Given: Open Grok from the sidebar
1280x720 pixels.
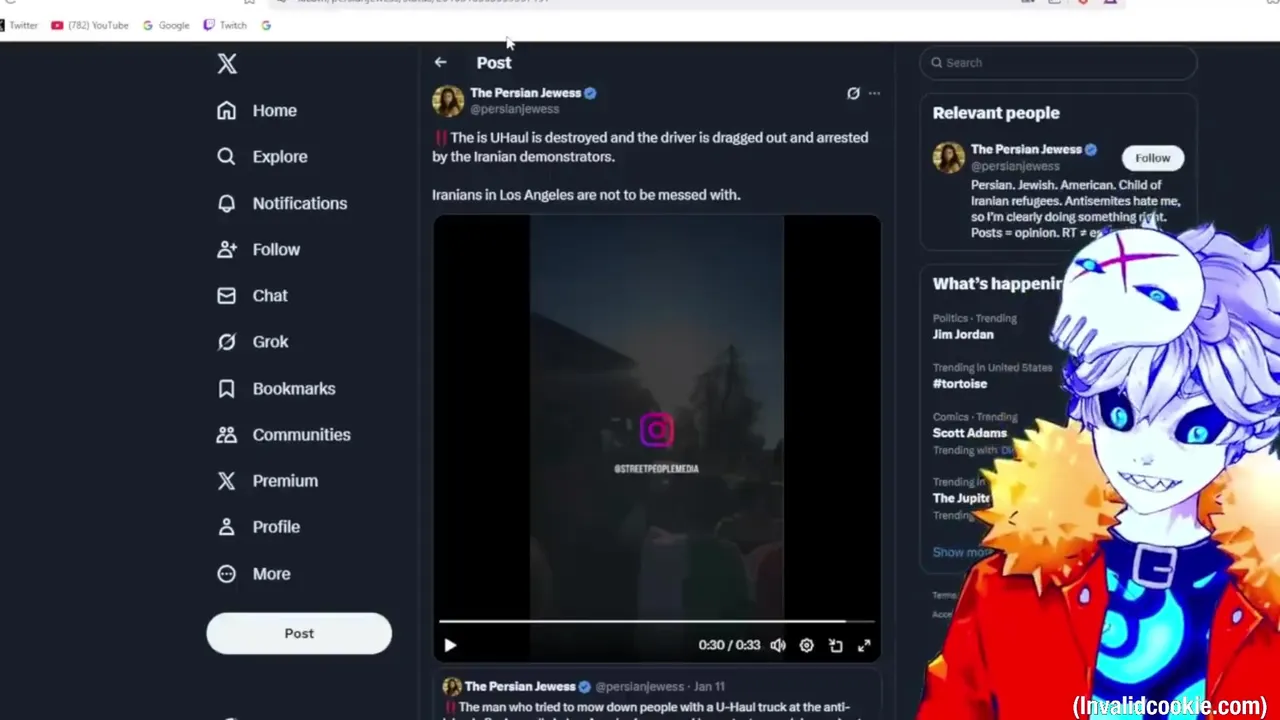Looking at the screenshot, I should [253, 341].
